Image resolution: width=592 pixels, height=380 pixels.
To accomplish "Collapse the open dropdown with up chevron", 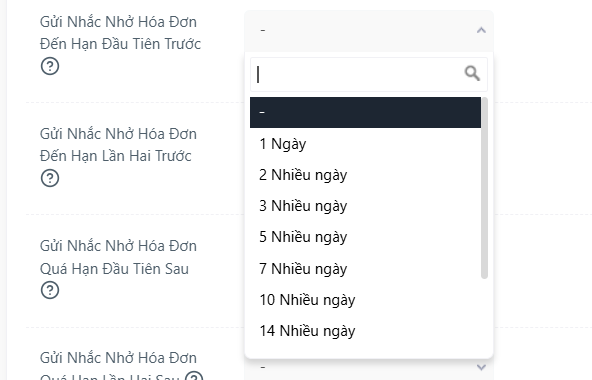I will pos(481,30).
